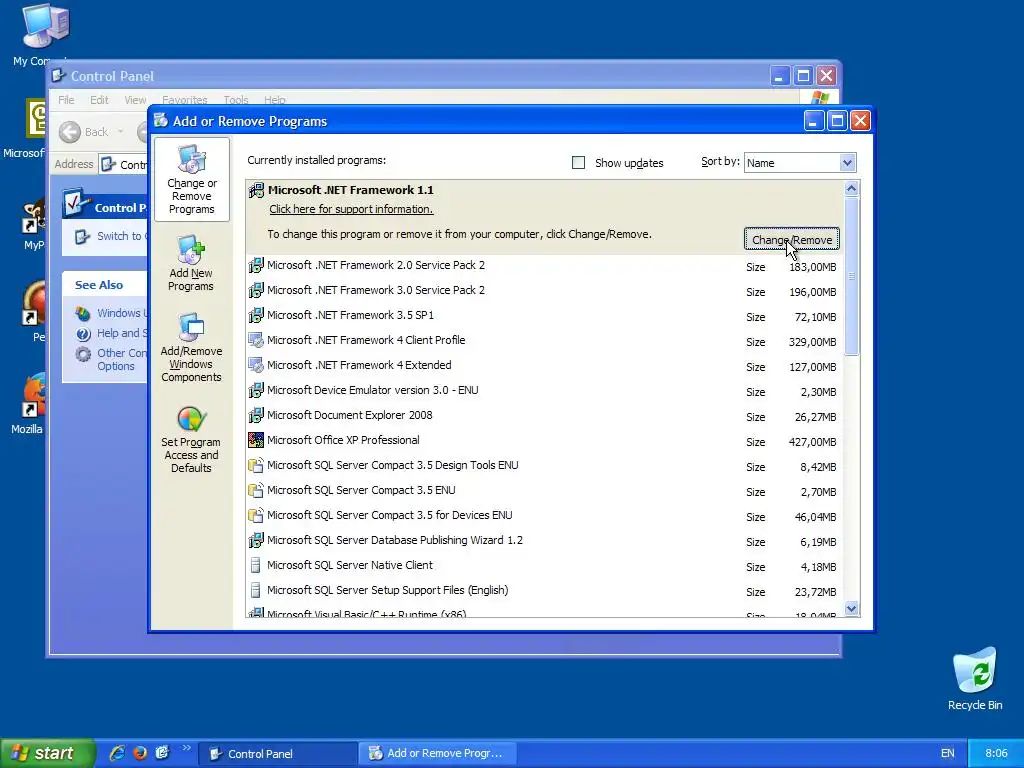Click icon of .NET Framework 3.5 SP1
This screenshot has height=768, width=1024.
[x=256, y=315]
